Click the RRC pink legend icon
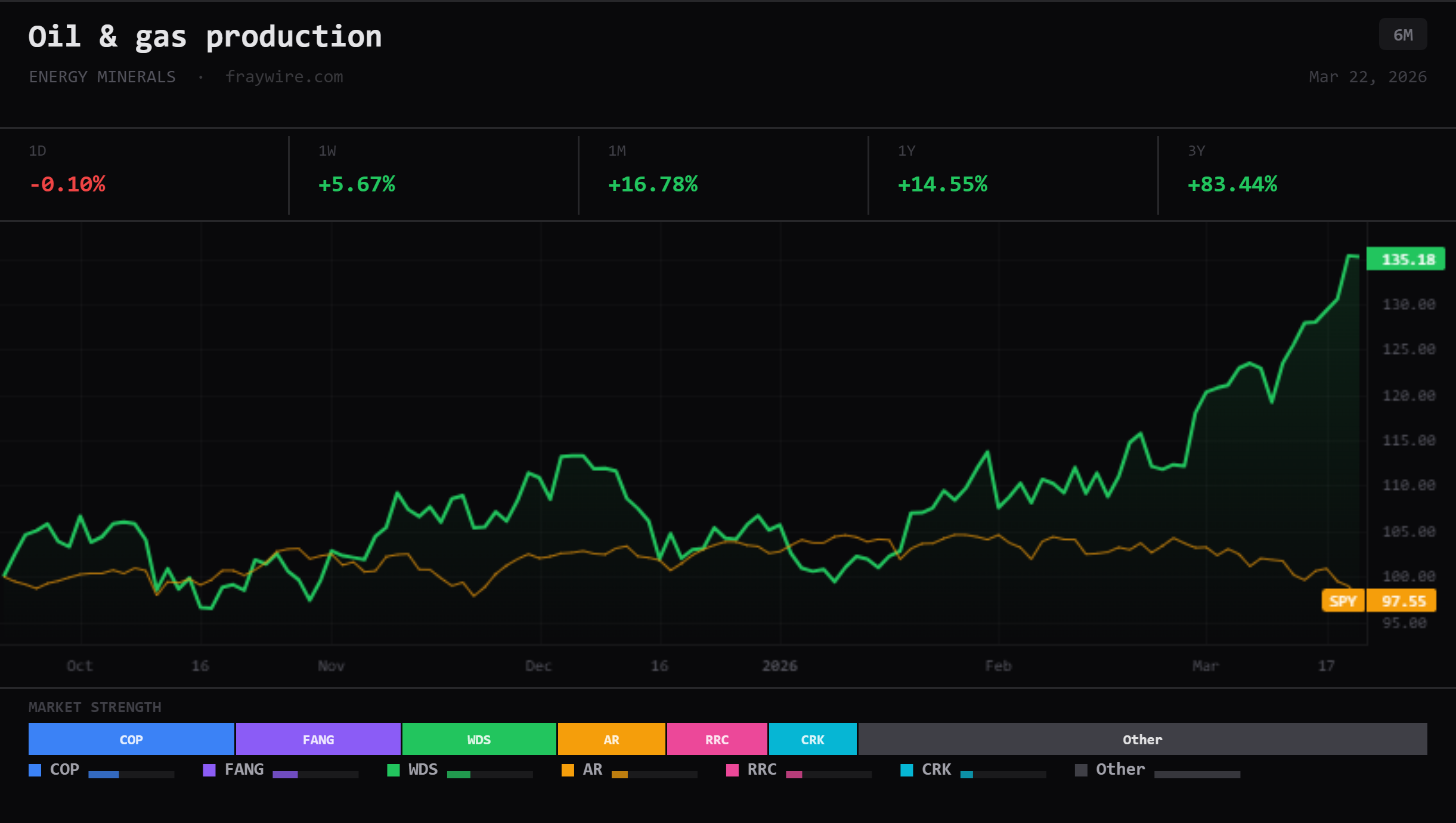1456x823 pixels. (732, 770)
